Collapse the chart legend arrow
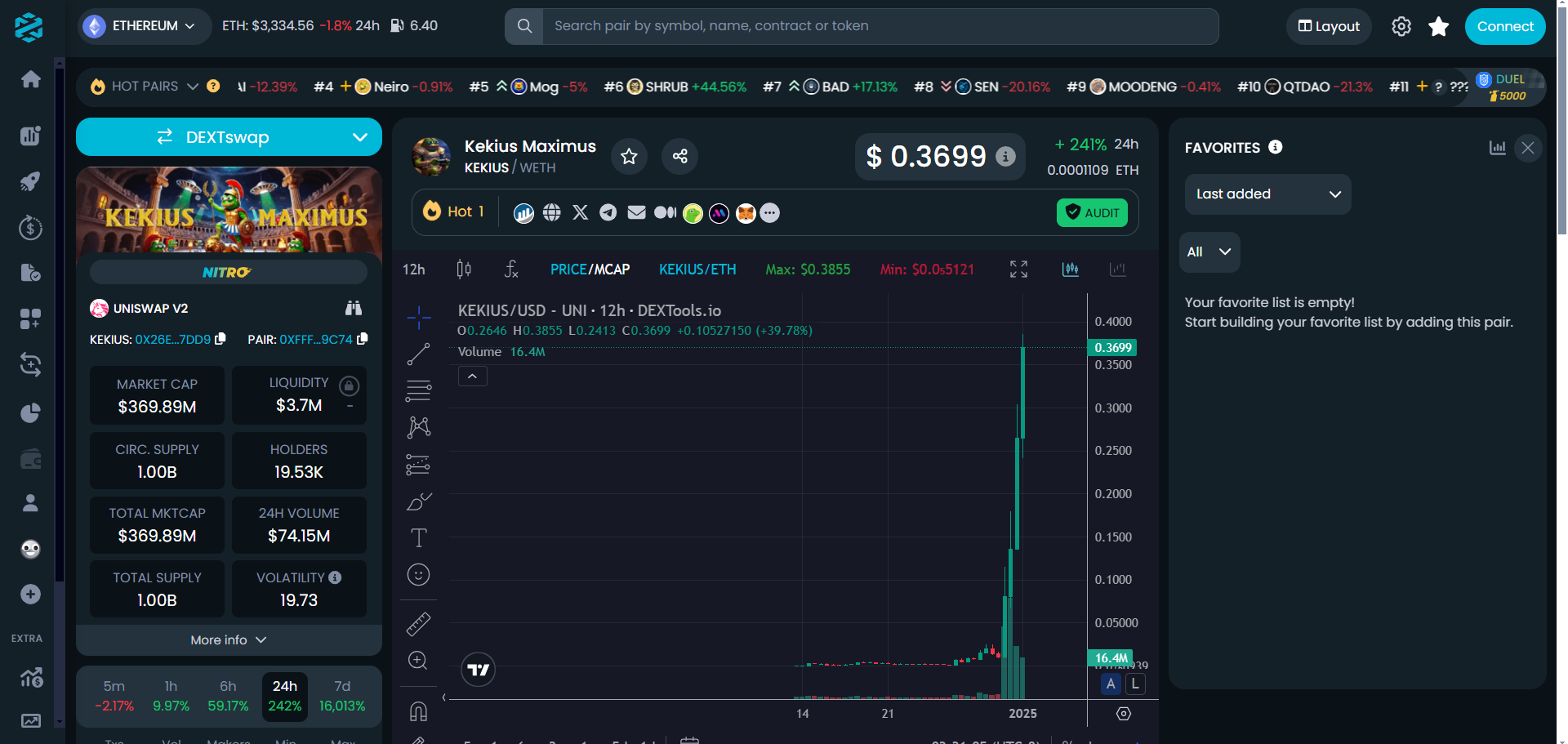1568x744 pixels. [472, 376]
